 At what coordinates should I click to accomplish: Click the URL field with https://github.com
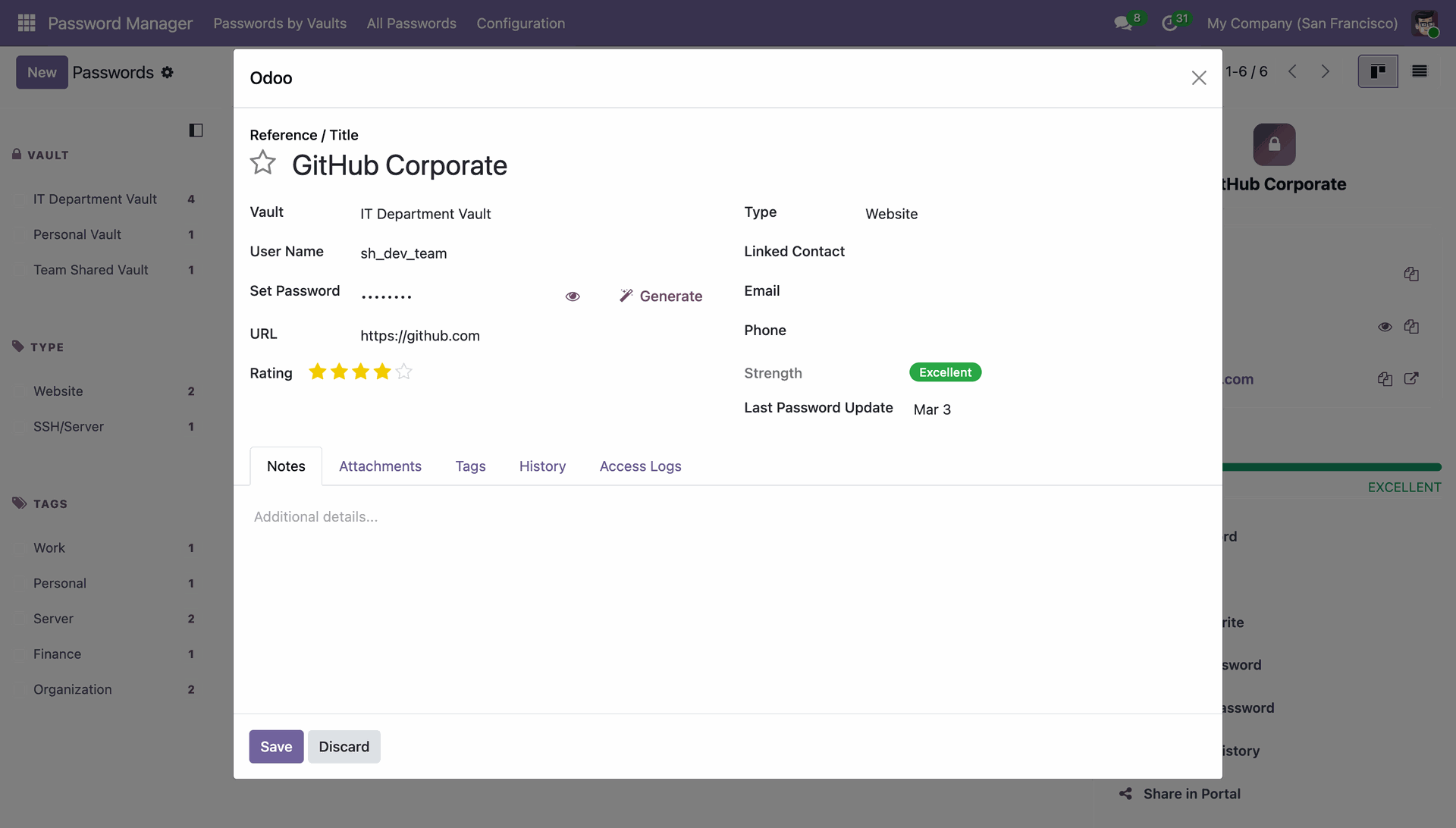point(531,336)
